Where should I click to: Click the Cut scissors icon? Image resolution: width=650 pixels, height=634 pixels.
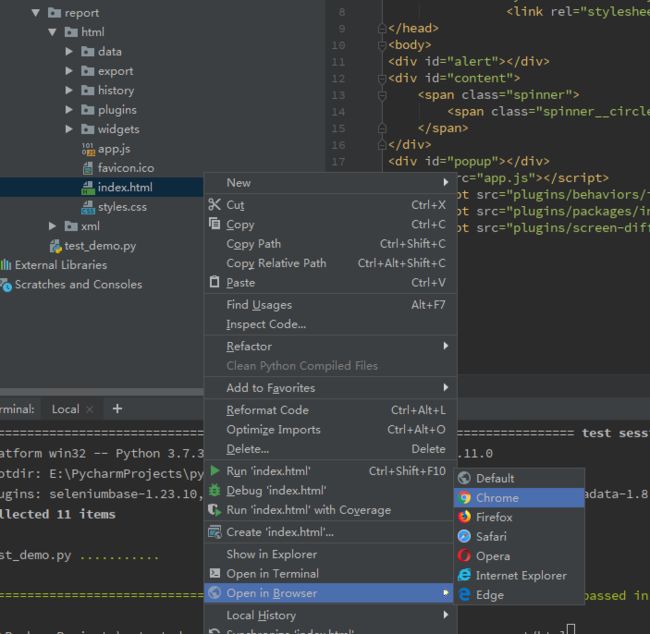point(214,204)
